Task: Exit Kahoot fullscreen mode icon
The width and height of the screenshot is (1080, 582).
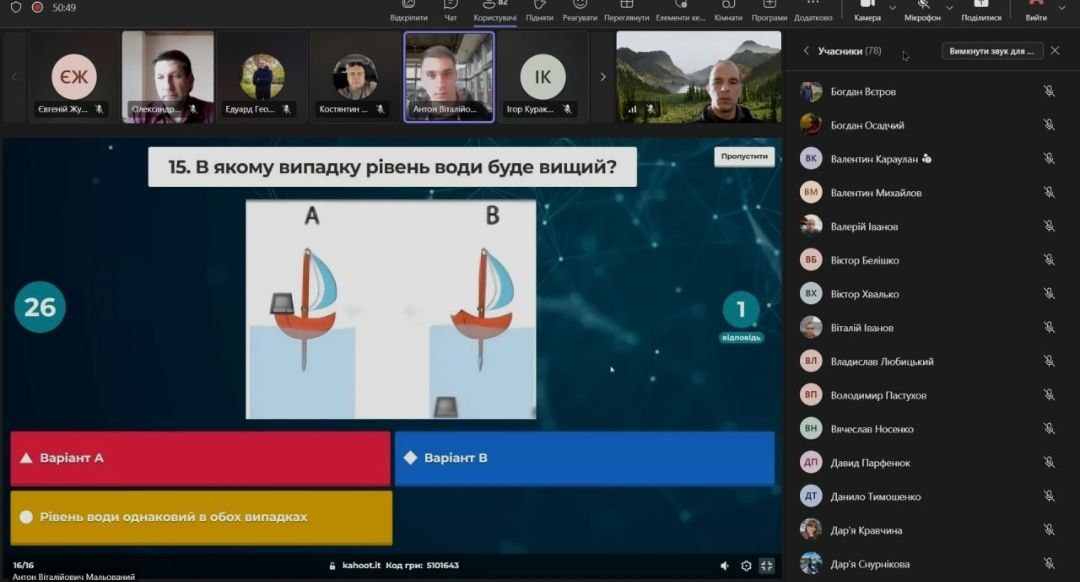Action: click(x=766, y=566)
